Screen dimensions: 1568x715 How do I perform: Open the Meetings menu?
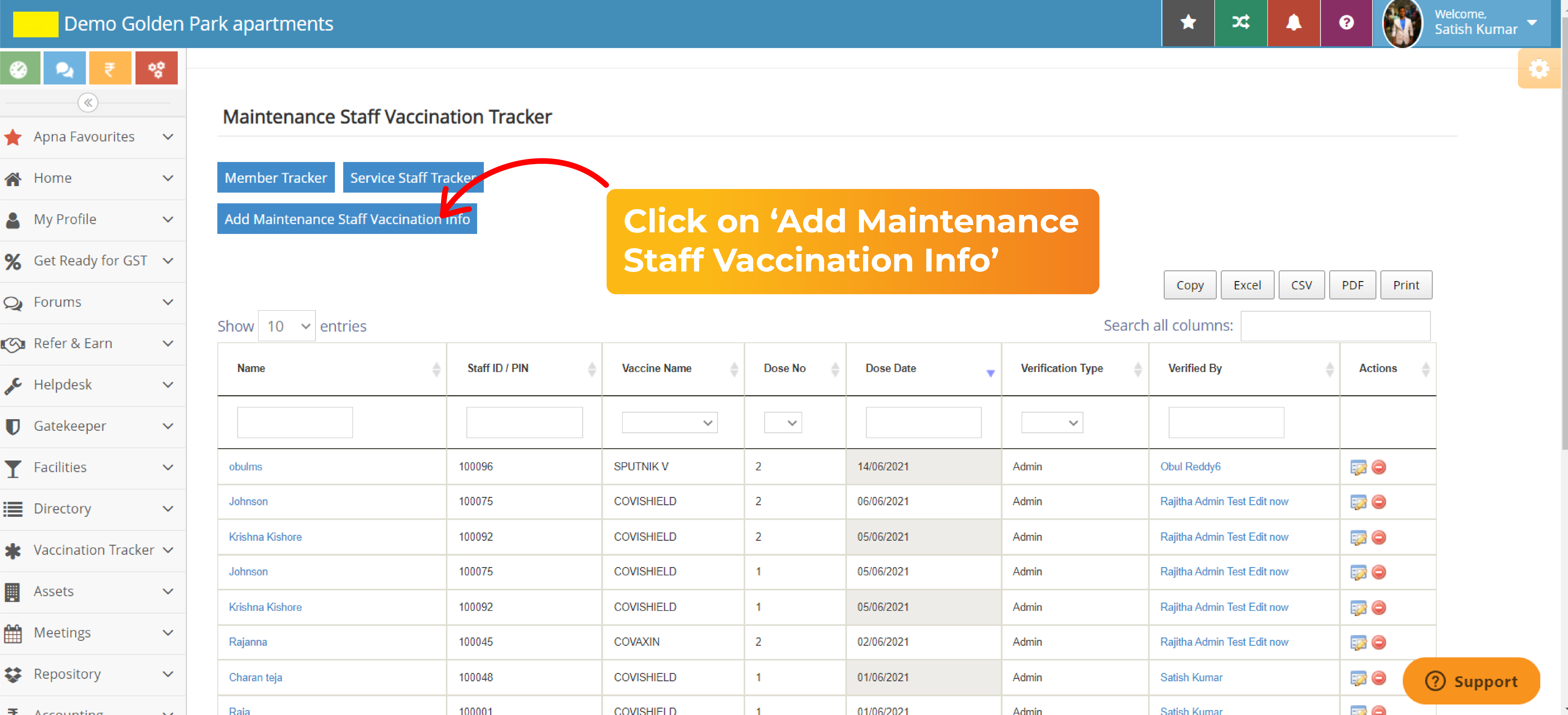click(93, 633)
